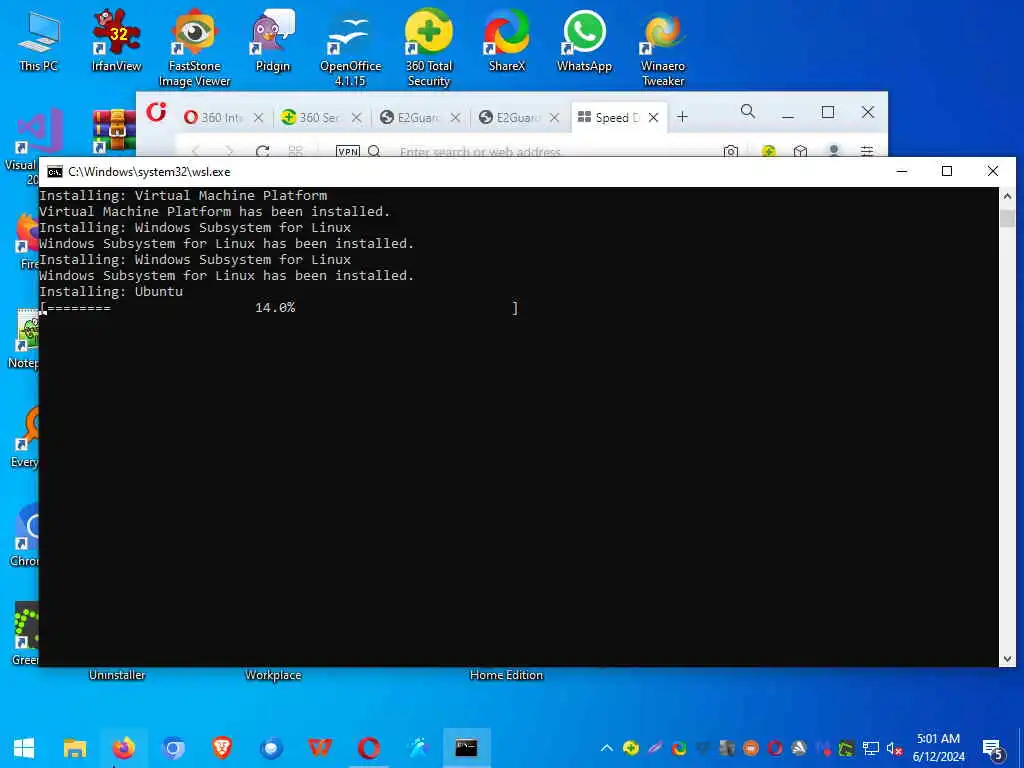Click the ShareX icon in the system tray
Image resolution: width=1024 pixels, height=768 pixels.
coord(679,748)
